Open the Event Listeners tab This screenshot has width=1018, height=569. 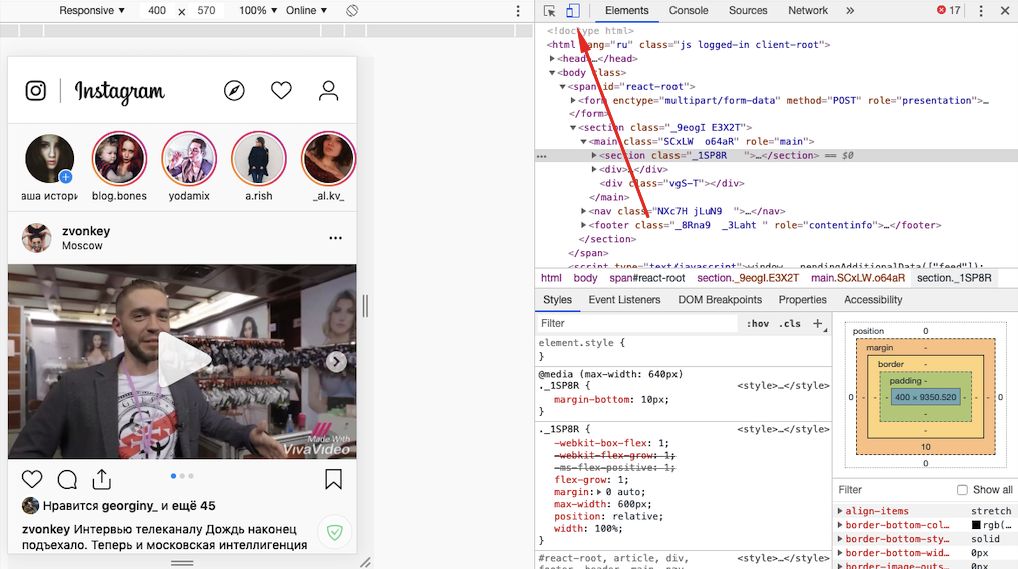(624, 300)
